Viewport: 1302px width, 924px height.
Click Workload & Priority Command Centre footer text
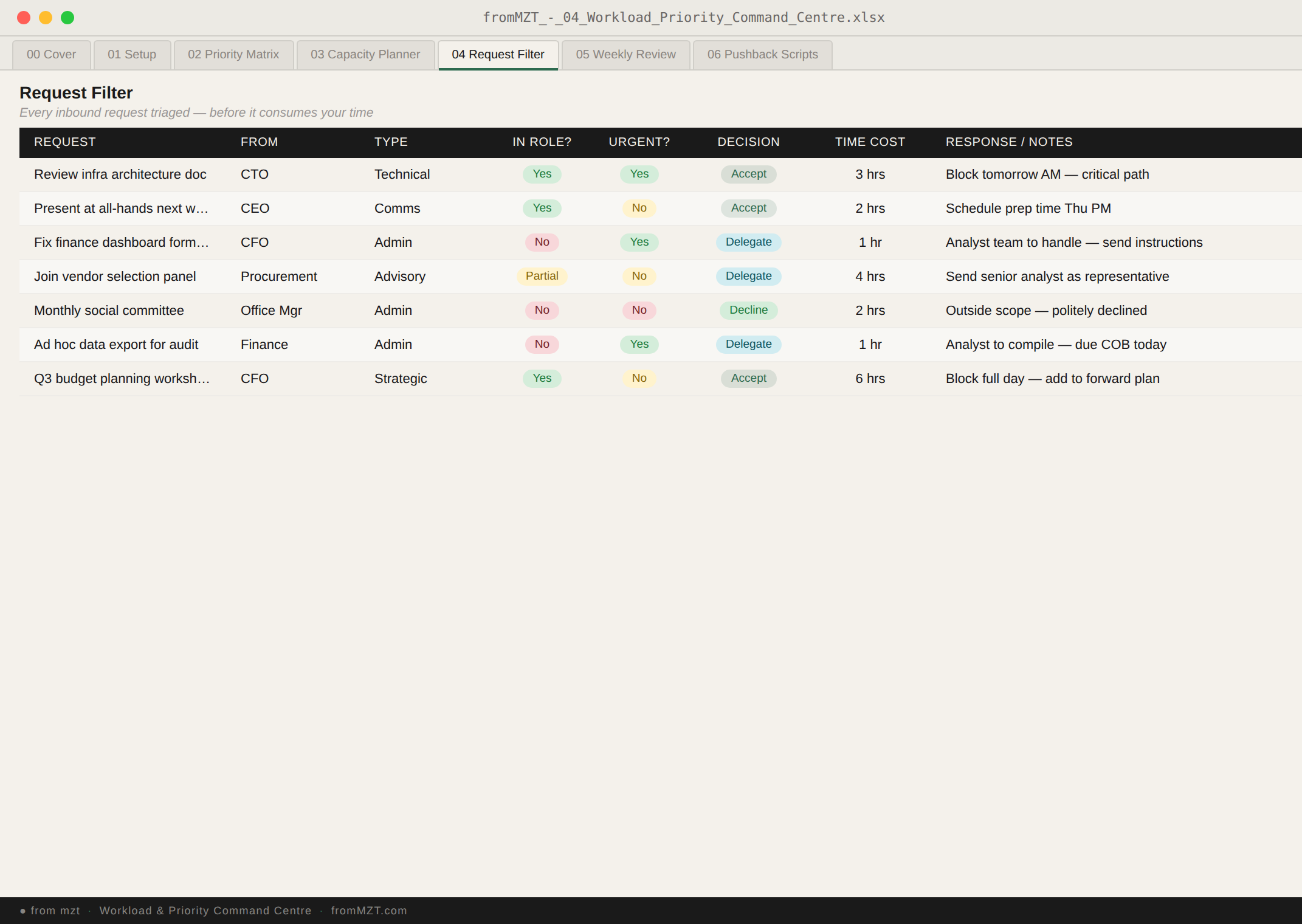point(205,911)
